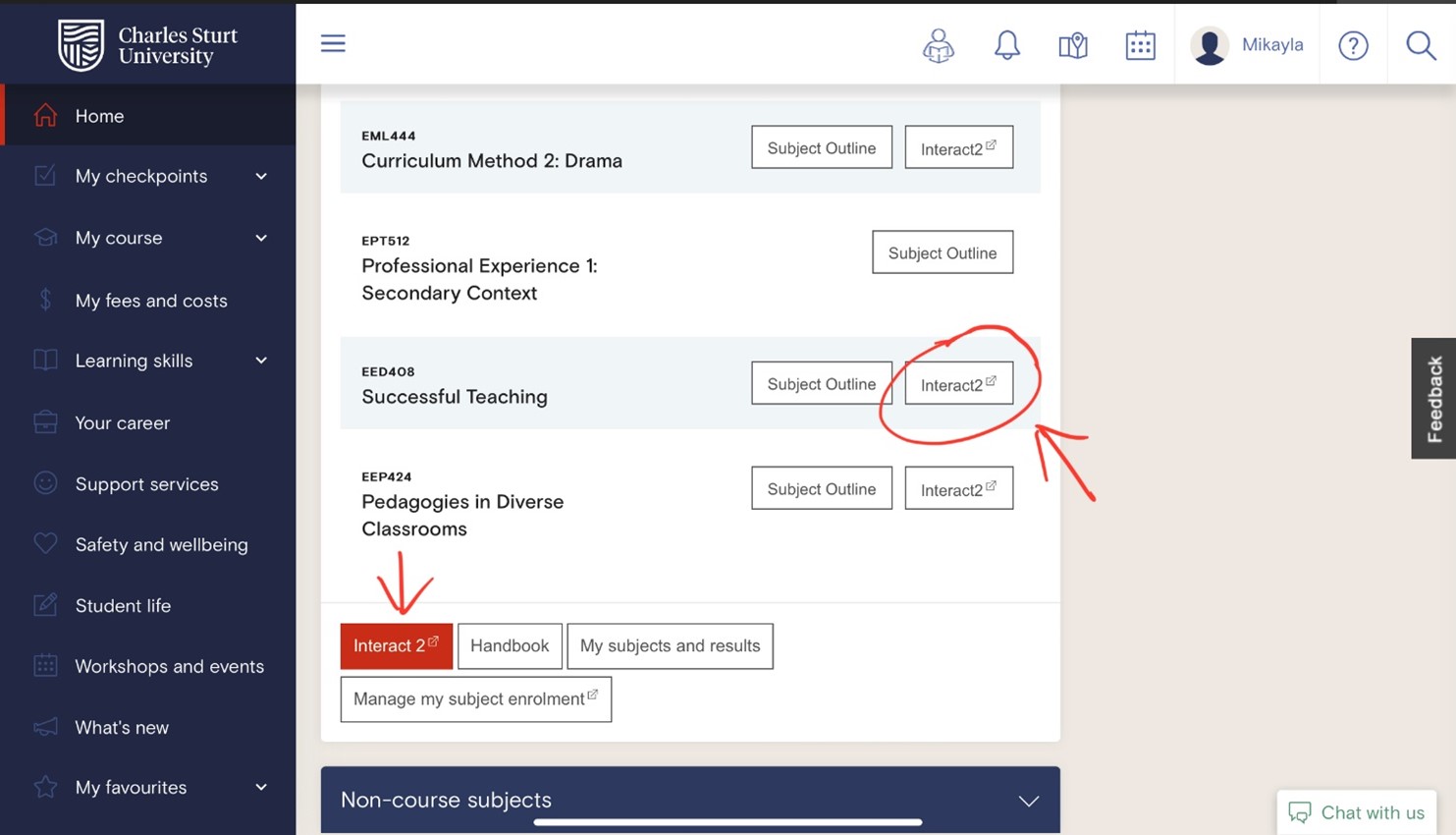Click the Charles Sturt University shield logo
1456x835 pixels.
coord(83,43)
